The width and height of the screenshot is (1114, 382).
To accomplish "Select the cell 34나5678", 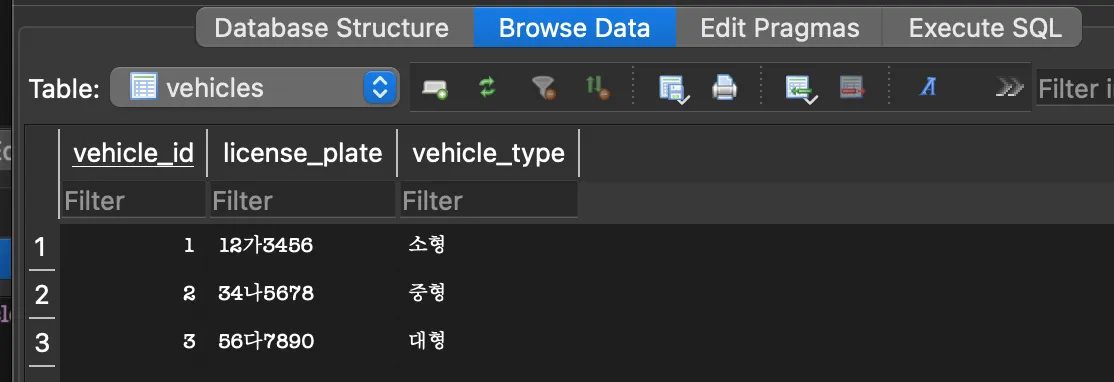I will click(x=303, y=293).
